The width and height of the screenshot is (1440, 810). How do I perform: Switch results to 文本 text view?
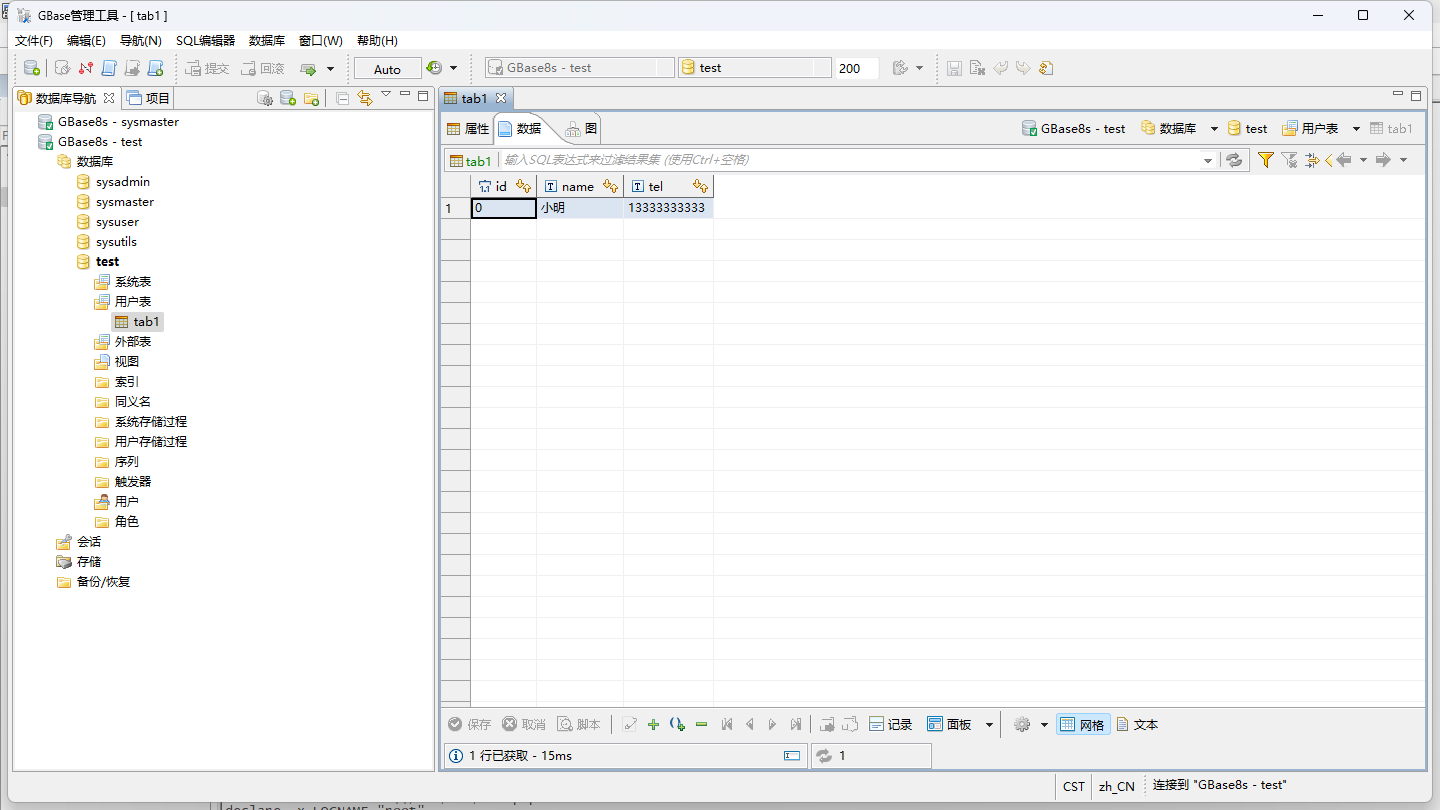click(x=1137, y=725)
